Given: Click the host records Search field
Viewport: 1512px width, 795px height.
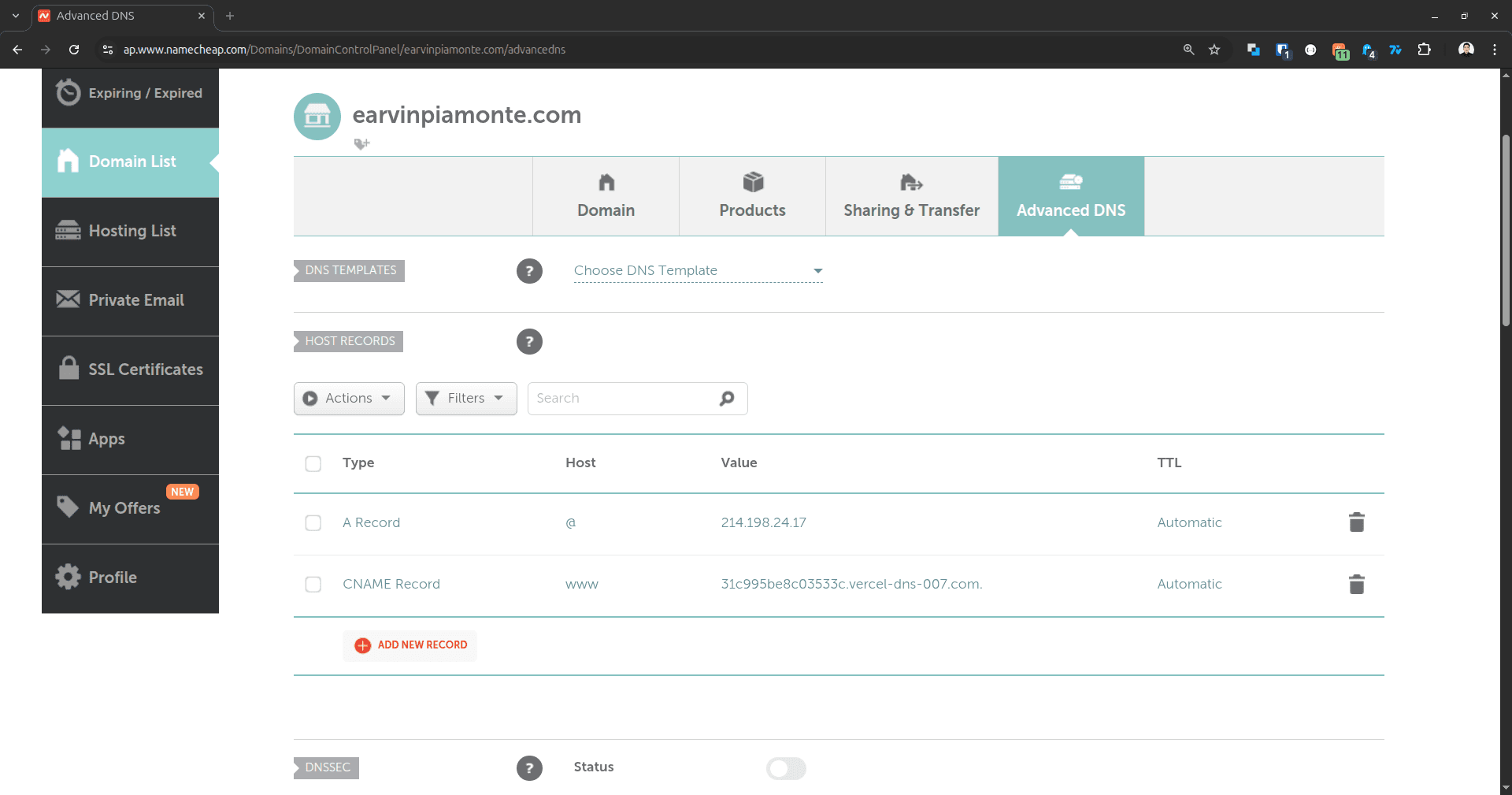Looking at the screenshot, I should coord(622,399).
